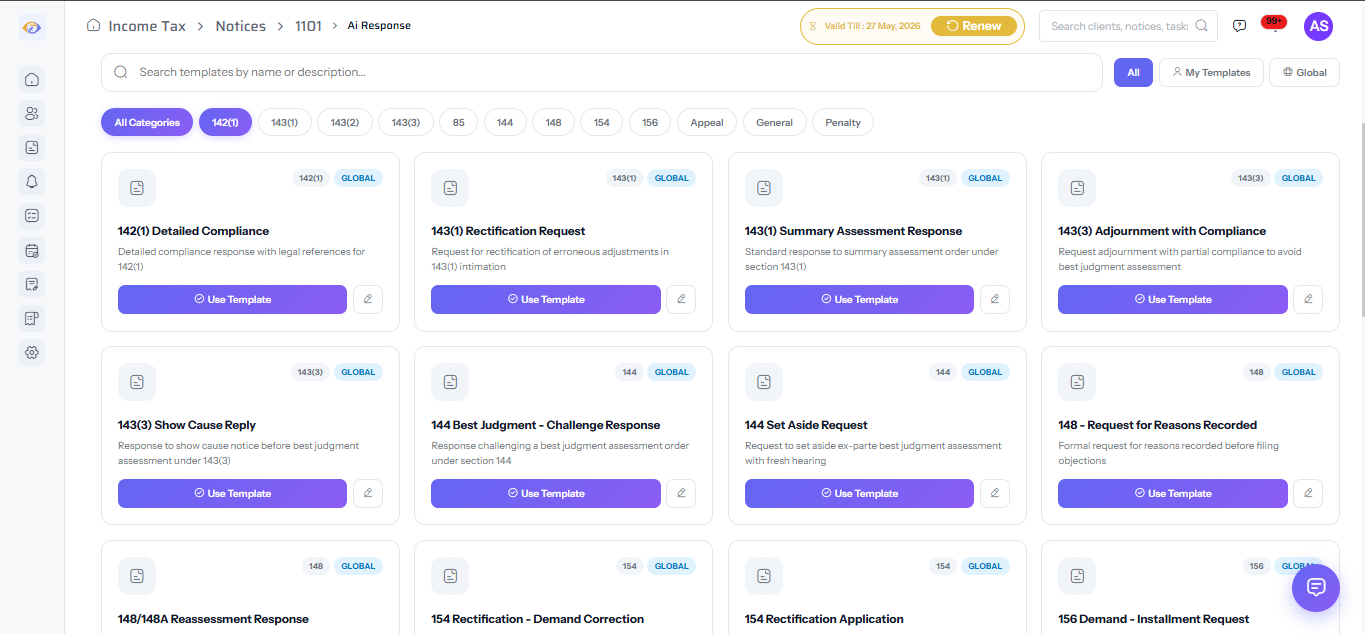Edit the 143(3) Show Cause Reply template
Viewport: 1365px width, 634px height.
pos(368,493)
